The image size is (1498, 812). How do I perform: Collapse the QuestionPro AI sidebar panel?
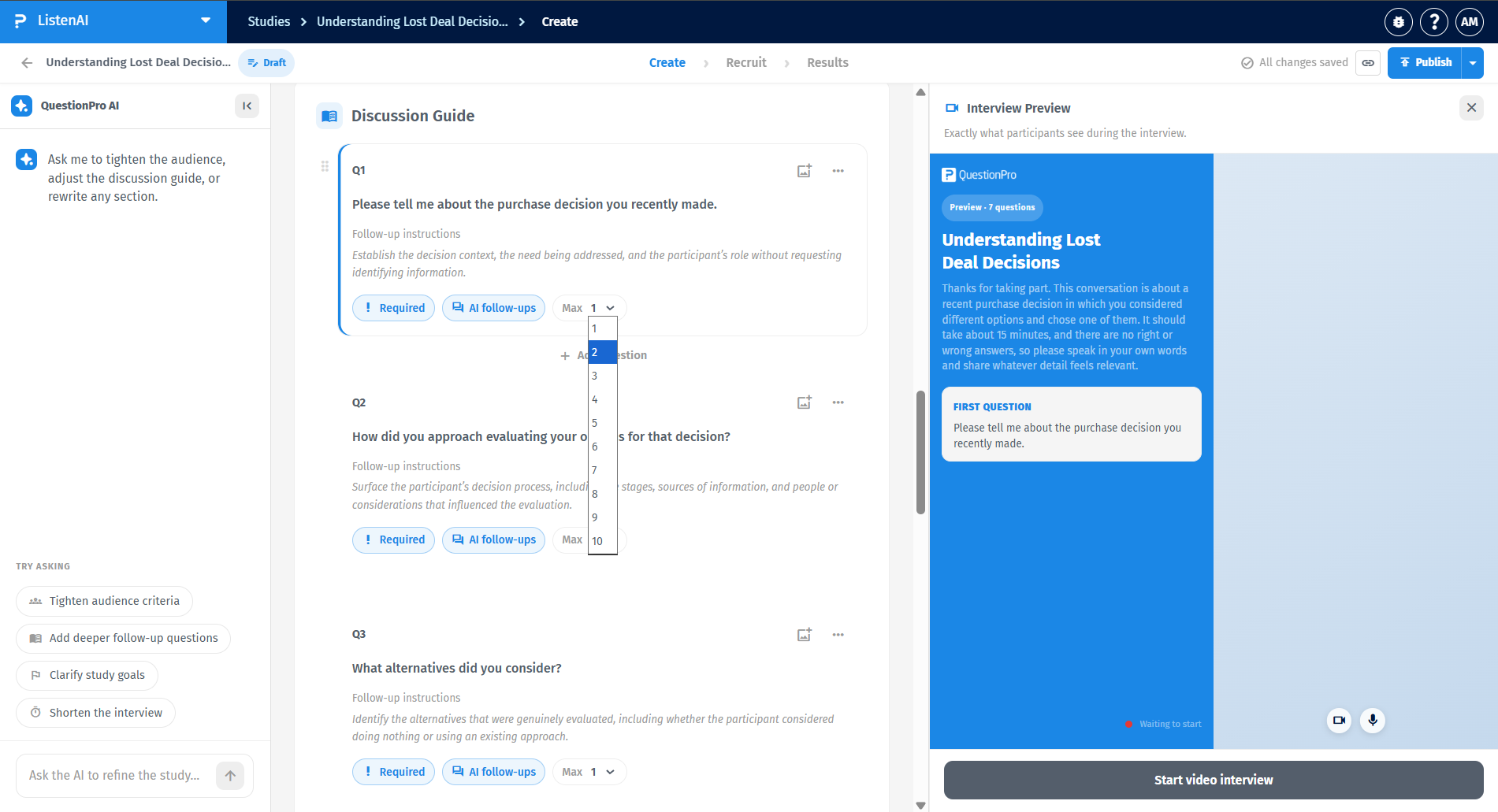[x=247, y=106]
